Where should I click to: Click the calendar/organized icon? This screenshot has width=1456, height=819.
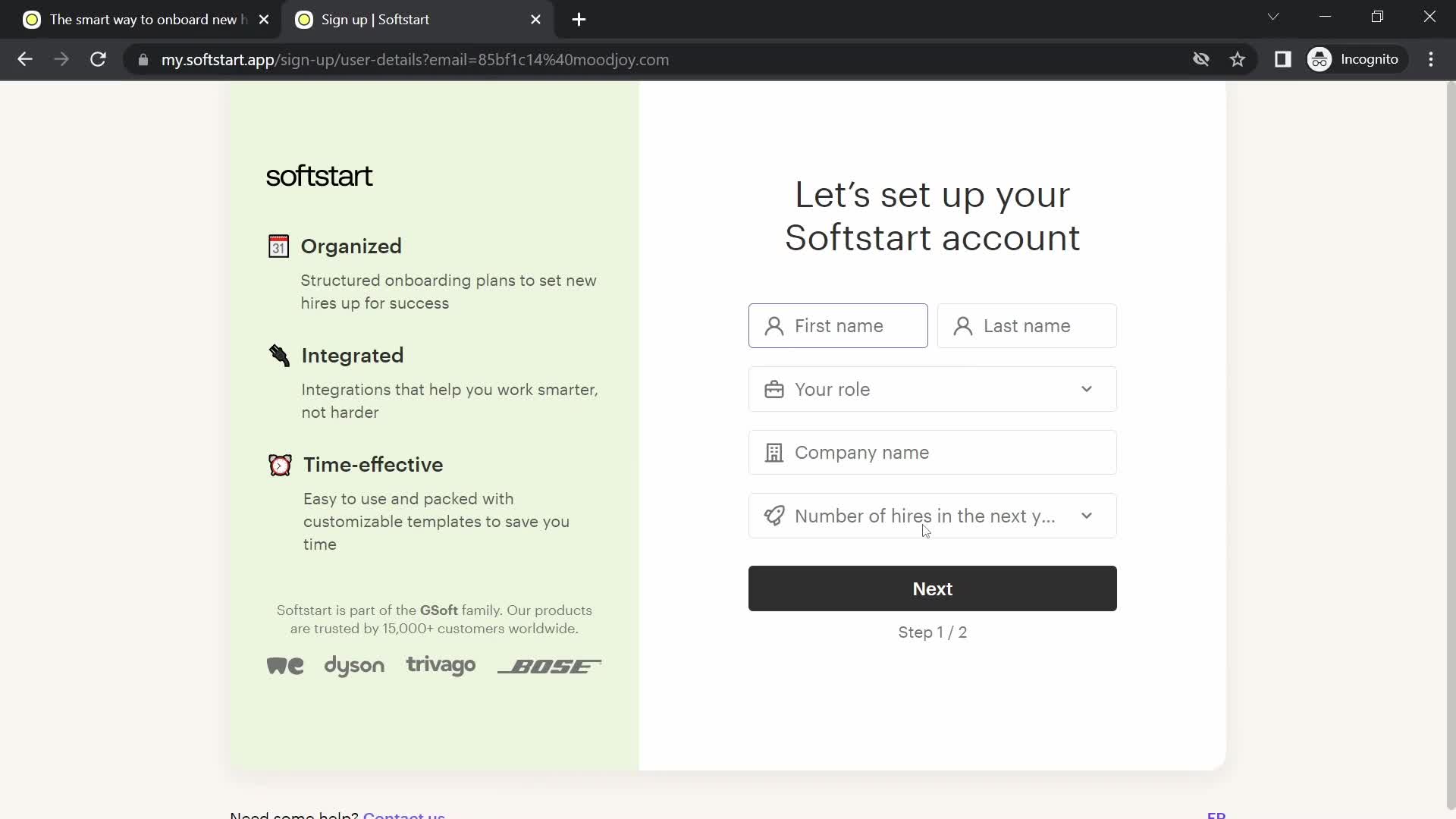tap(280, 247)
